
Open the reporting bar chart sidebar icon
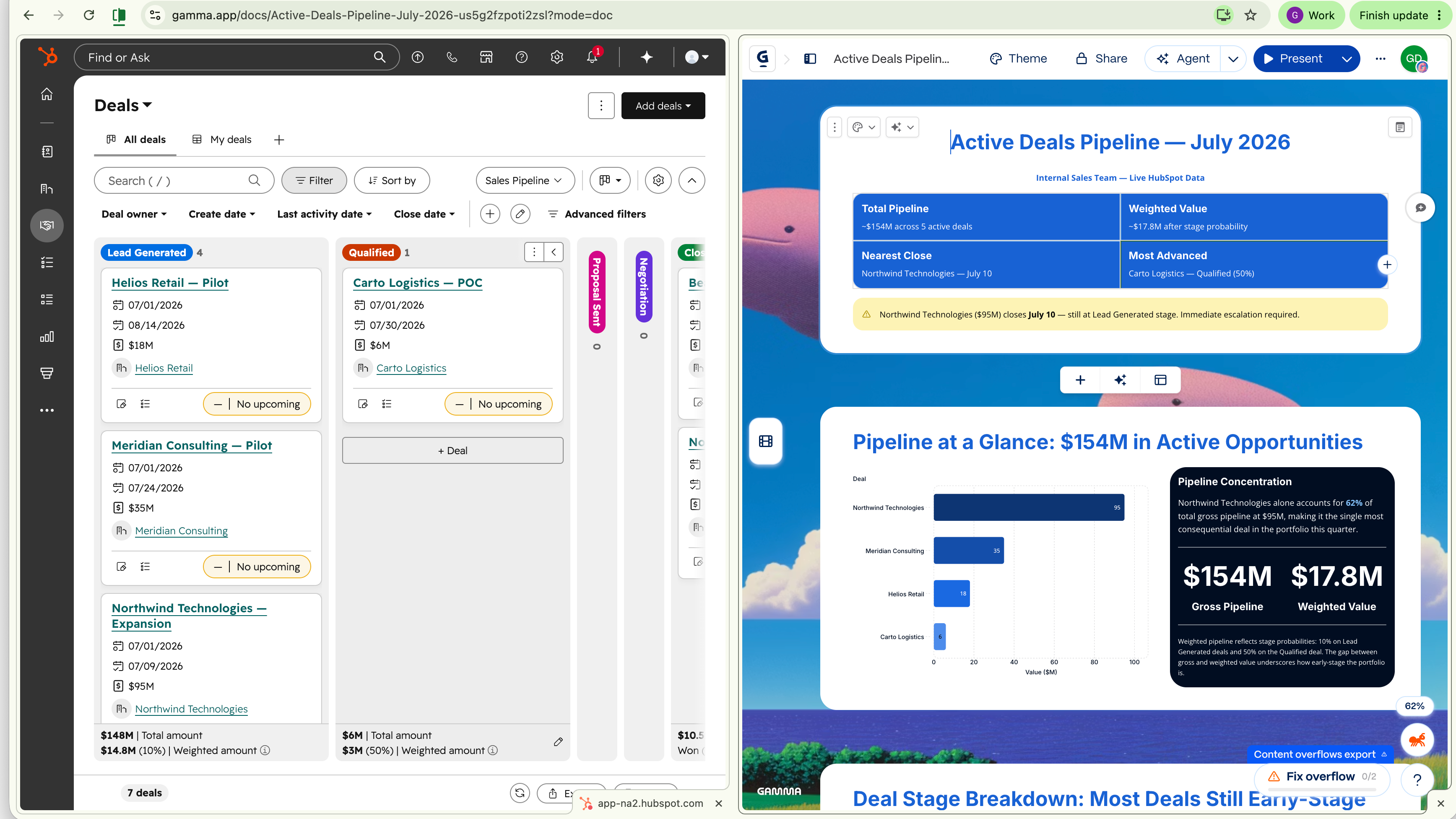[47, 337]
